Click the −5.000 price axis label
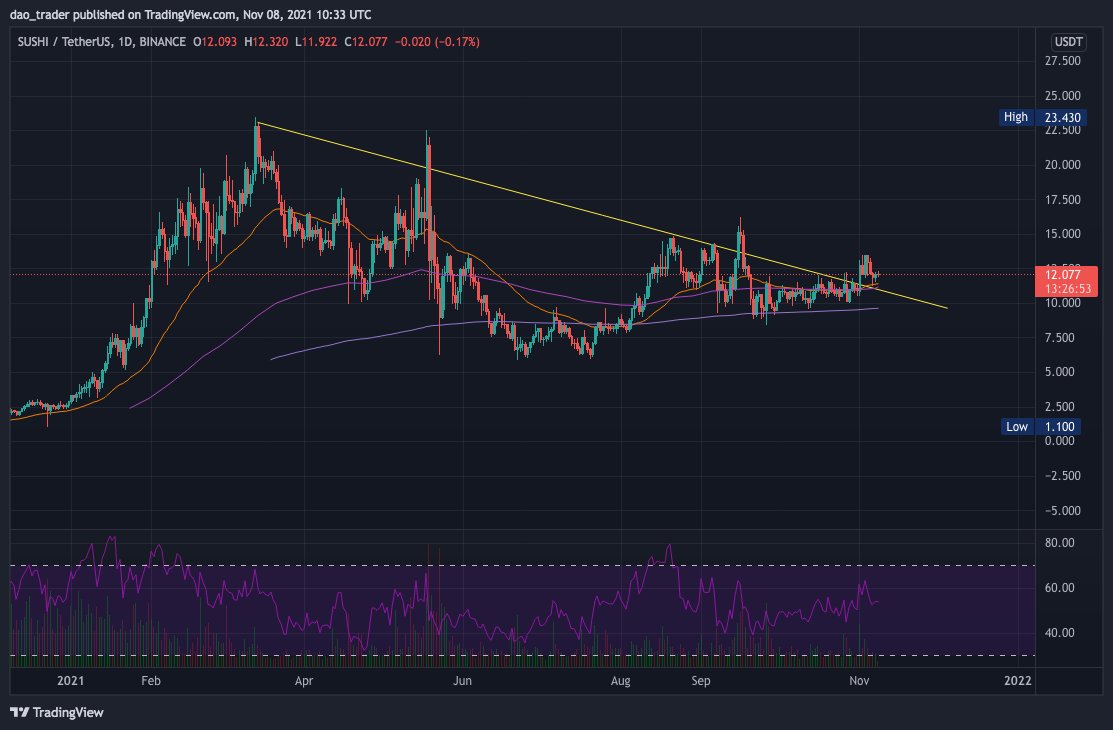1113x730 pixels. (x=1063, y=511)
